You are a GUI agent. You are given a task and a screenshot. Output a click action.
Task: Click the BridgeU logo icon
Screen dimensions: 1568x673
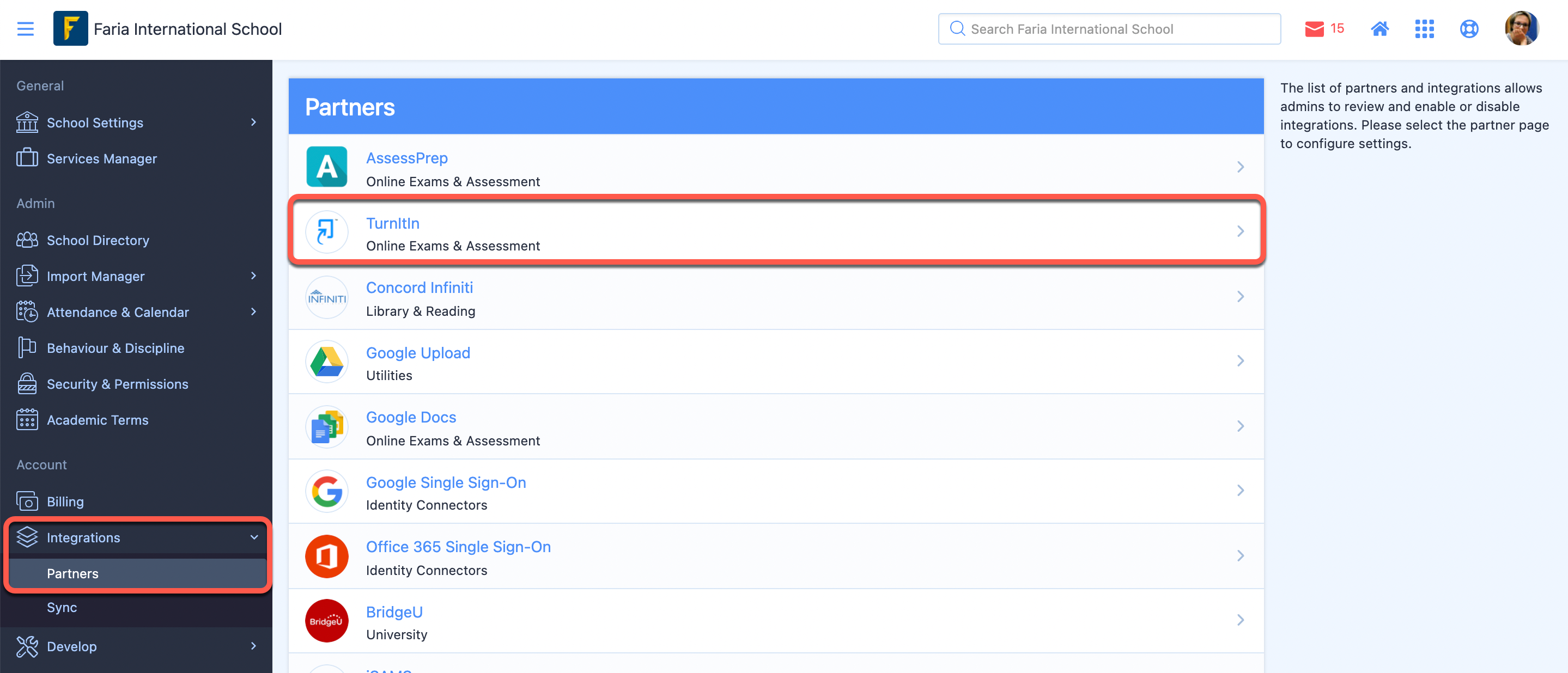point(326,621)
